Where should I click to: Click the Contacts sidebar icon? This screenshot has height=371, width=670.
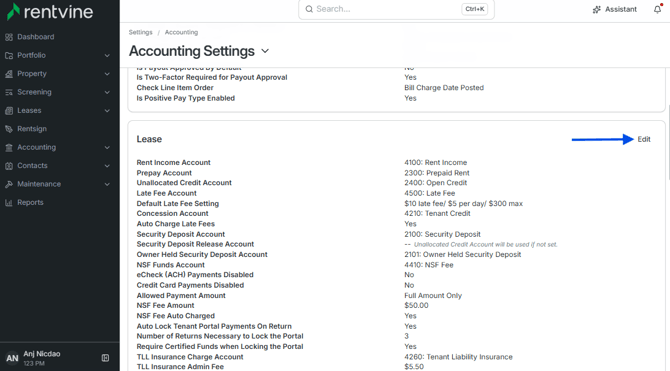tap(9, 166)
